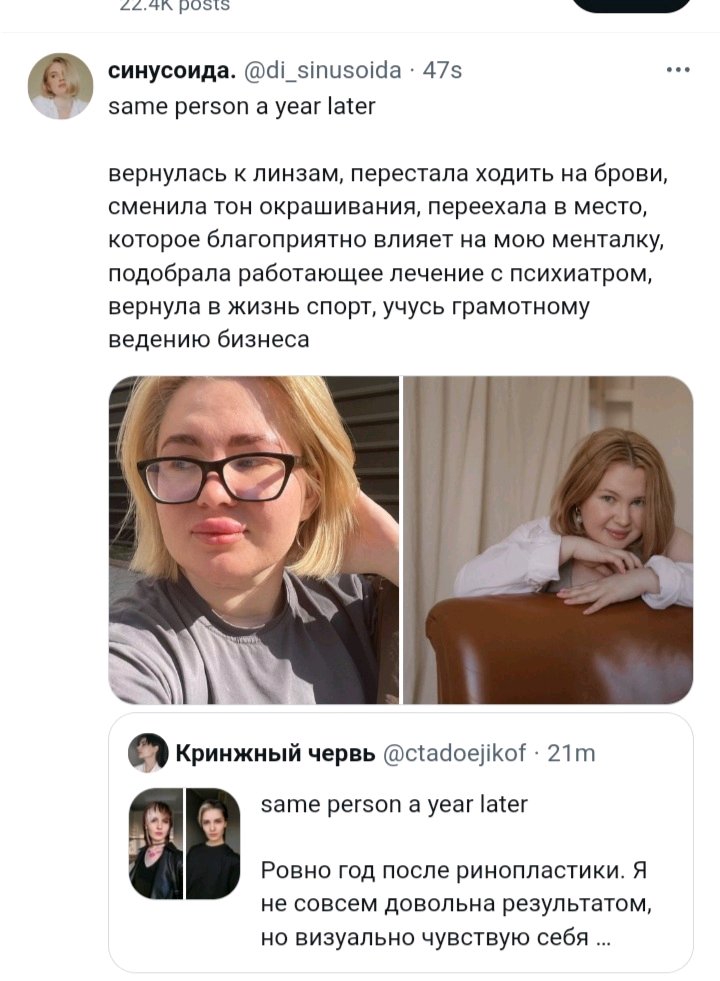Click the name Кринжный червь
Viewport: 720px width, 981px height.
click(x=275, y=753)
